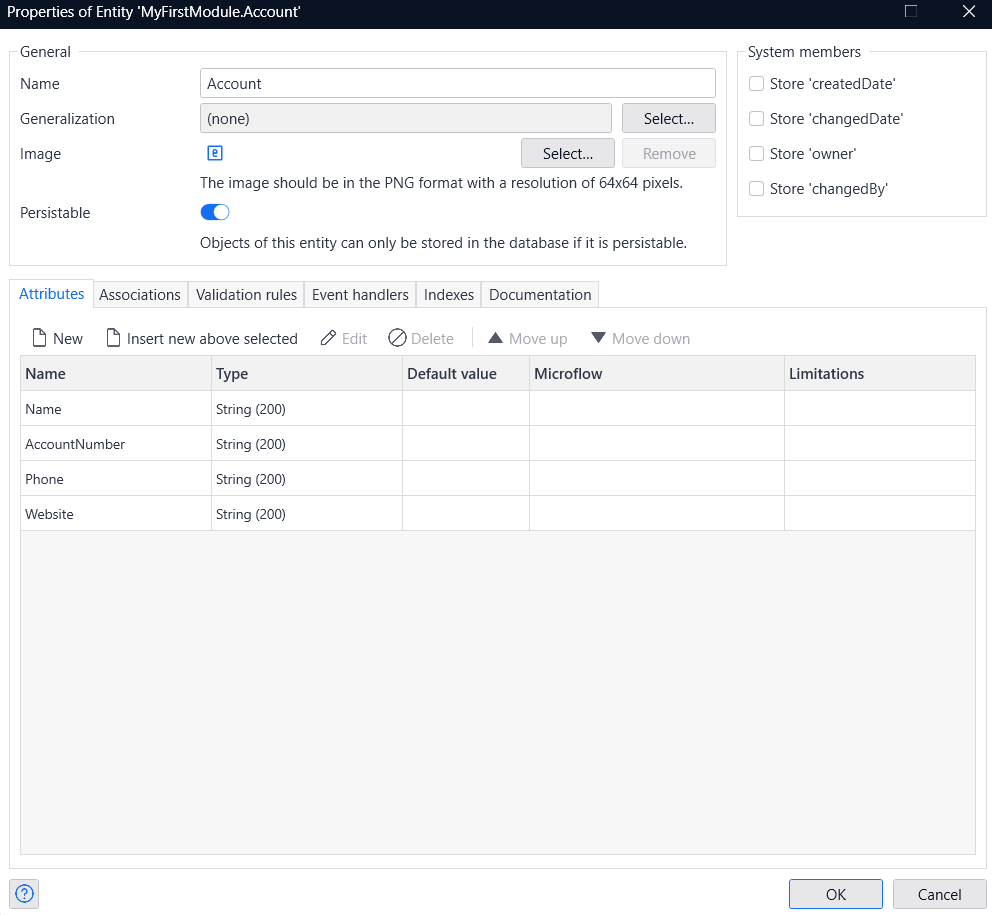Click the Edit pencil icon

[x=328, y=338]
